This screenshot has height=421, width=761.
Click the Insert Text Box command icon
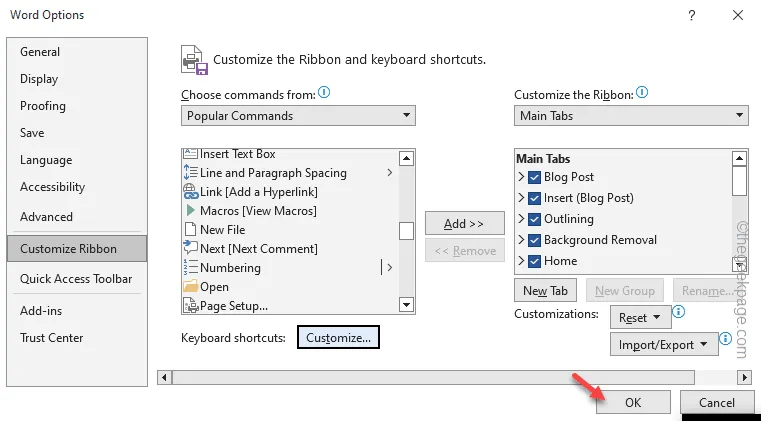pos(190,154)
